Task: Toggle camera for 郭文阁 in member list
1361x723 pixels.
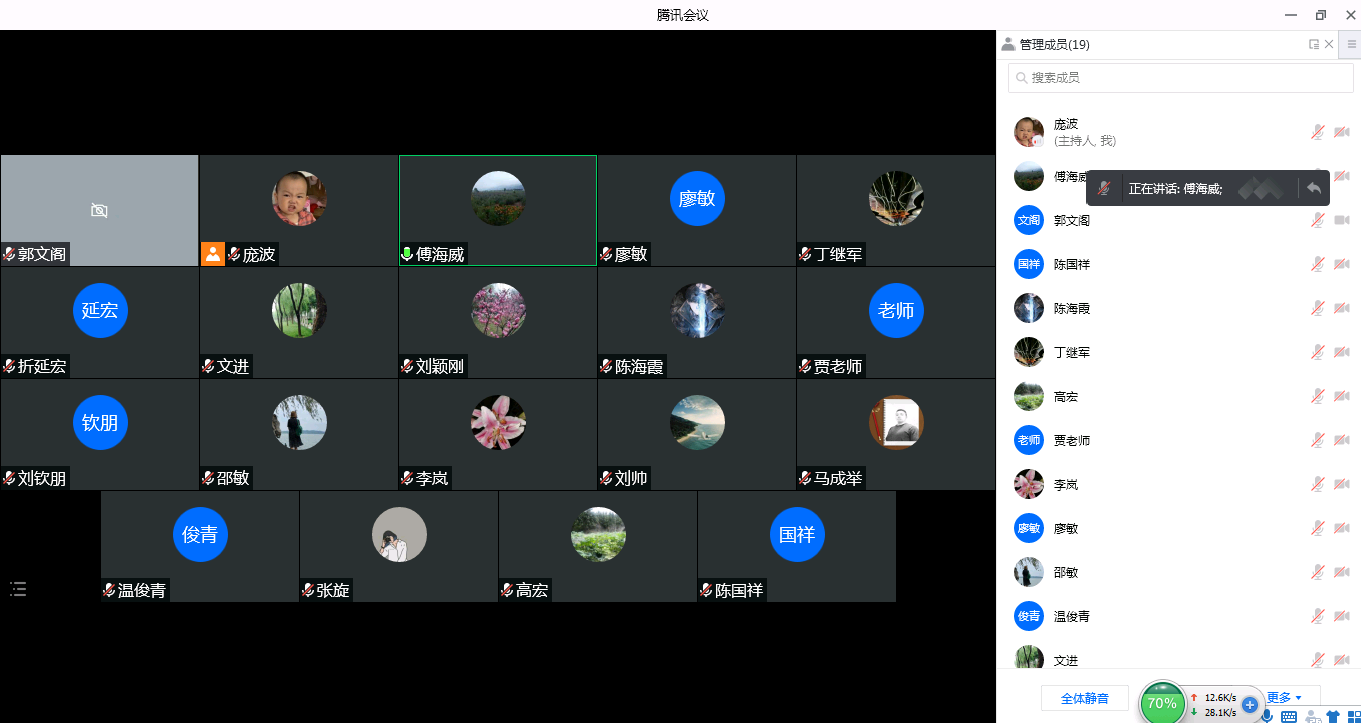Action: click(1342, 220)
